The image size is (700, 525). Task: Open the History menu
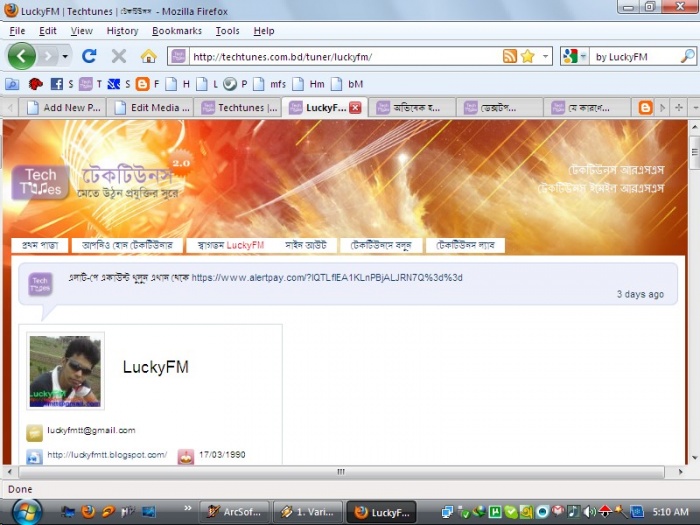click(x=122, y=31)
